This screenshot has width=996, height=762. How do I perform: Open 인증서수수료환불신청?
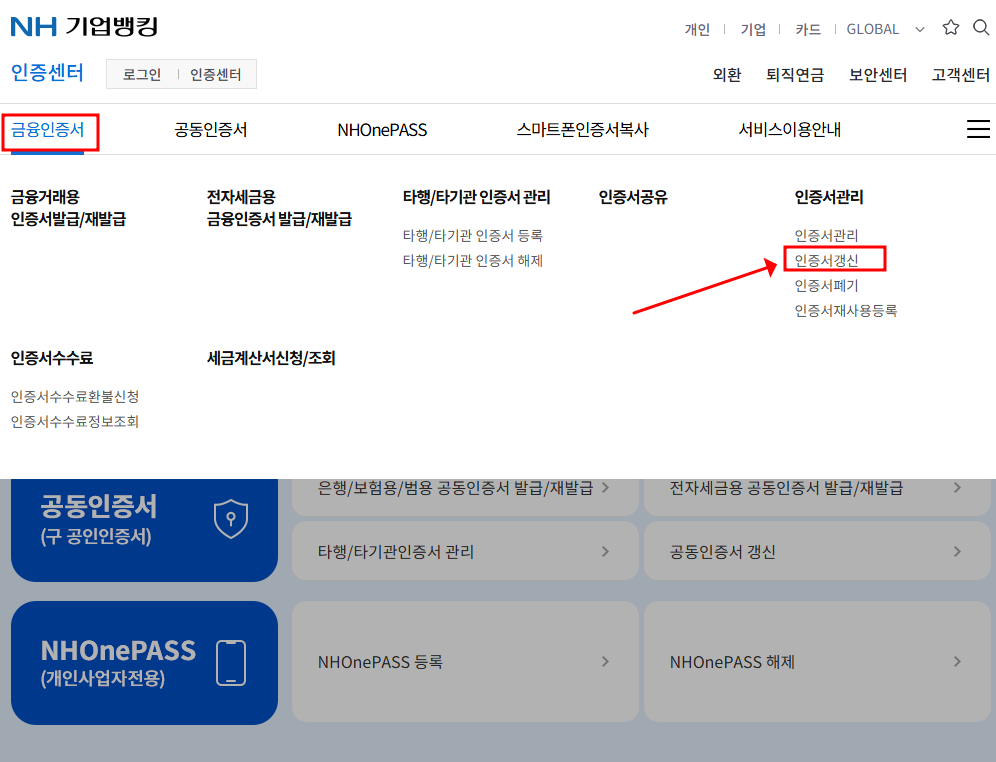75,397
